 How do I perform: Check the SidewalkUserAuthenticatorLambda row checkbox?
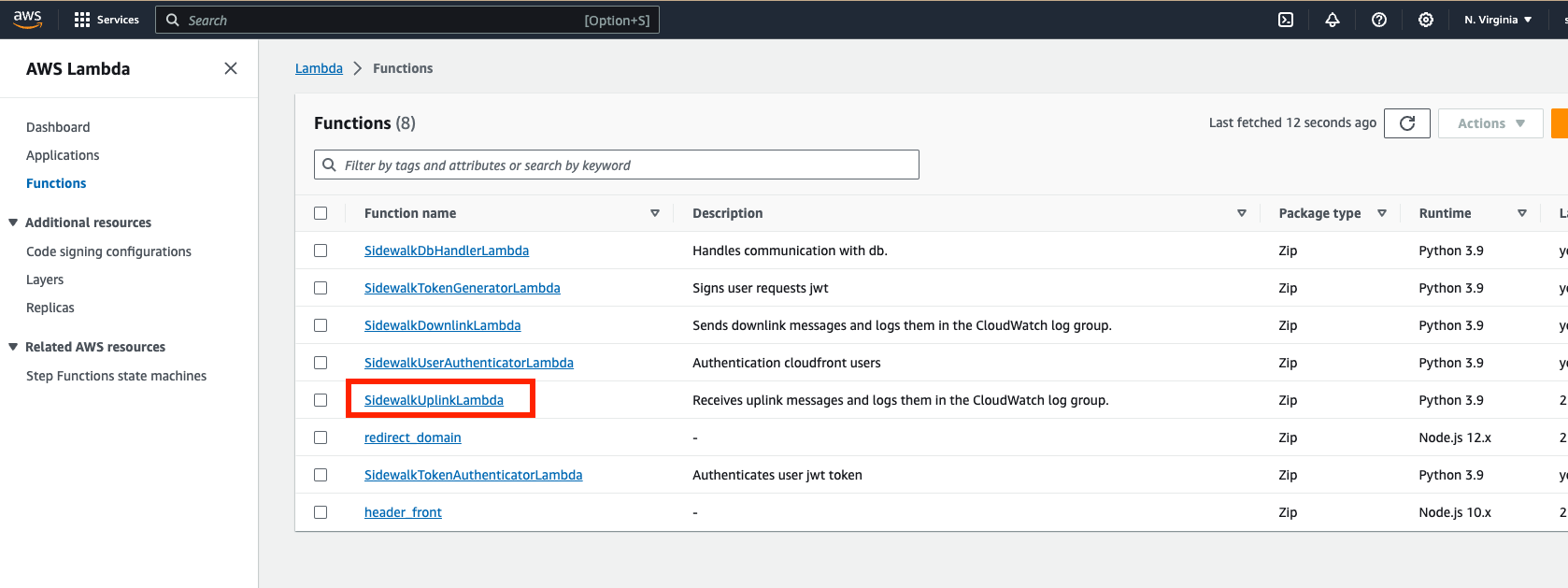point(321,363)
